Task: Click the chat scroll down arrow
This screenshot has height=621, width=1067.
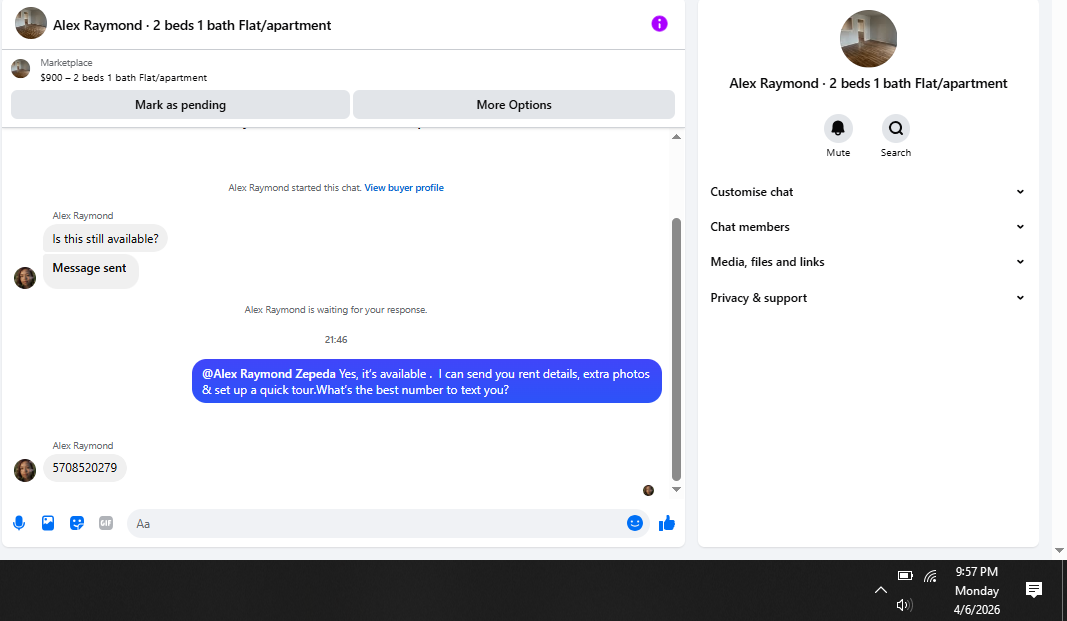Action: click(676, 489)
